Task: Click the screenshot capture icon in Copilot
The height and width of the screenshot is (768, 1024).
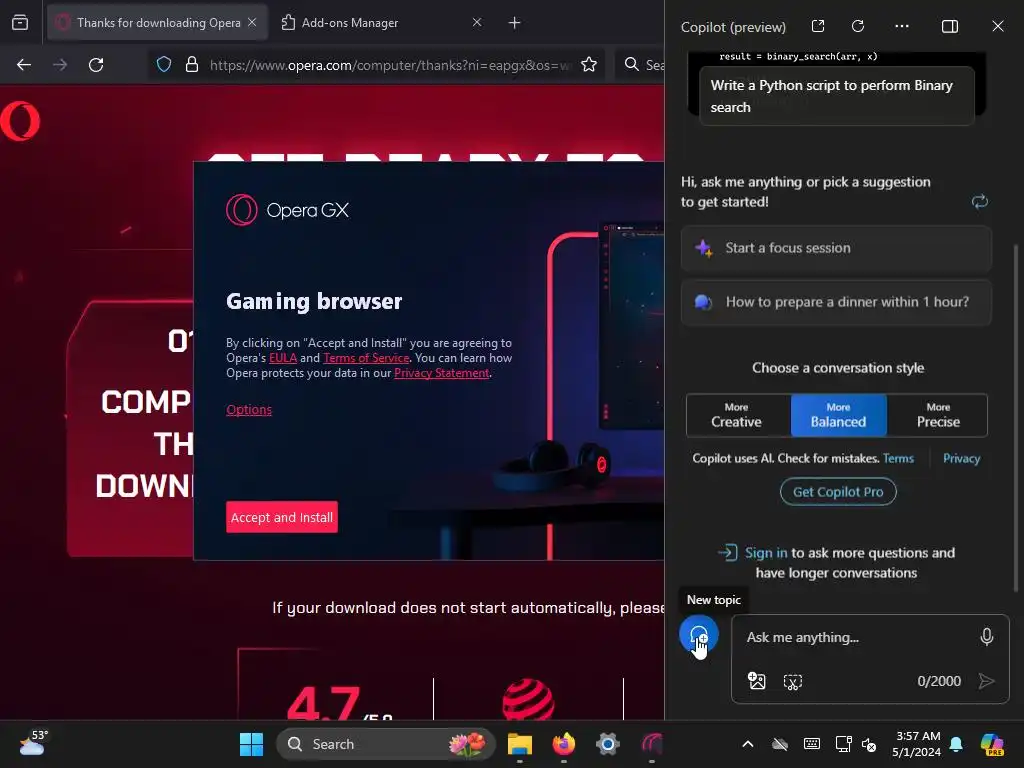Action: 792,682
